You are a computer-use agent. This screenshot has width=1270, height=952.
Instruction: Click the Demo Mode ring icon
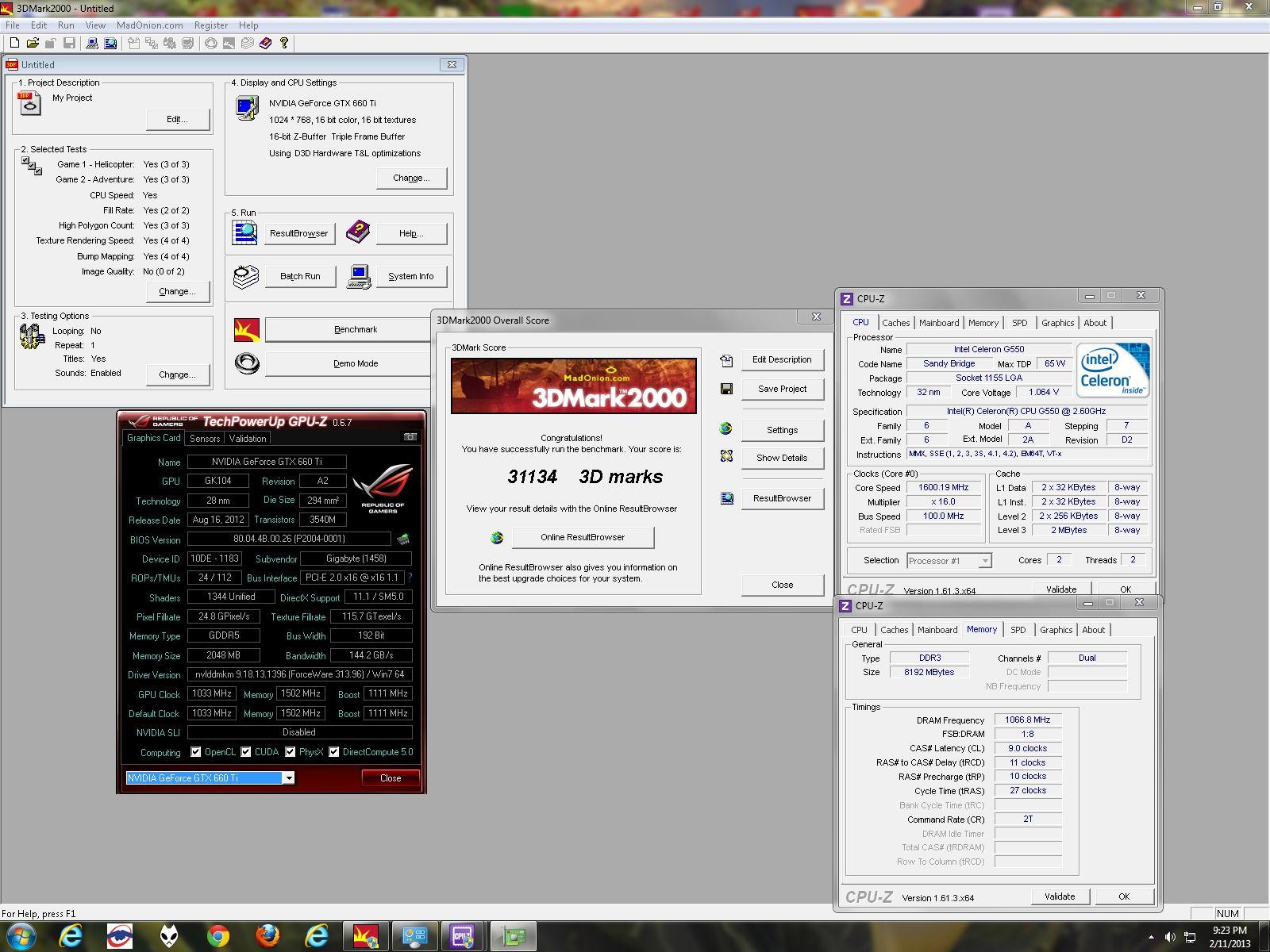[x=247, y=363]
